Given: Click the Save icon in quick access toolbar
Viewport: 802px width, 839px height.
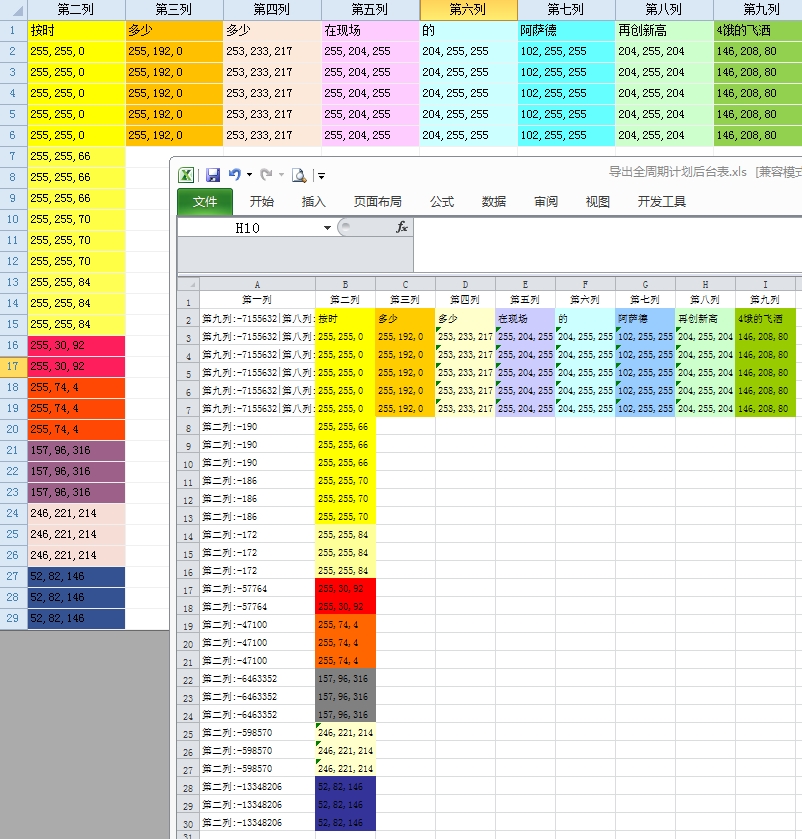Looking at the screenshot, I should click(212, 174).
